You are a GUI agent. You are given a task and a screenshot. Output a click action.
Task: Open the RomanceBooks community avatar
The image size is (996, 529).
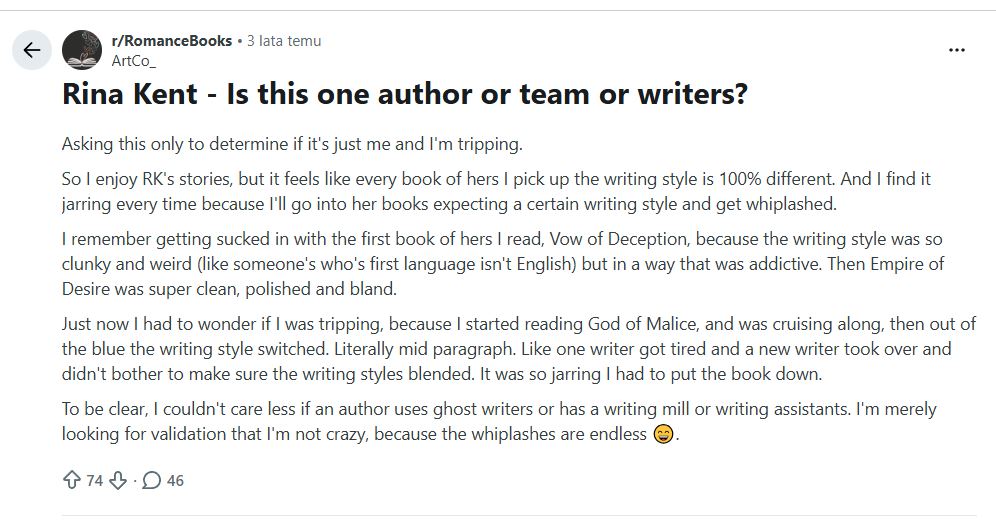tap(82, 50)
